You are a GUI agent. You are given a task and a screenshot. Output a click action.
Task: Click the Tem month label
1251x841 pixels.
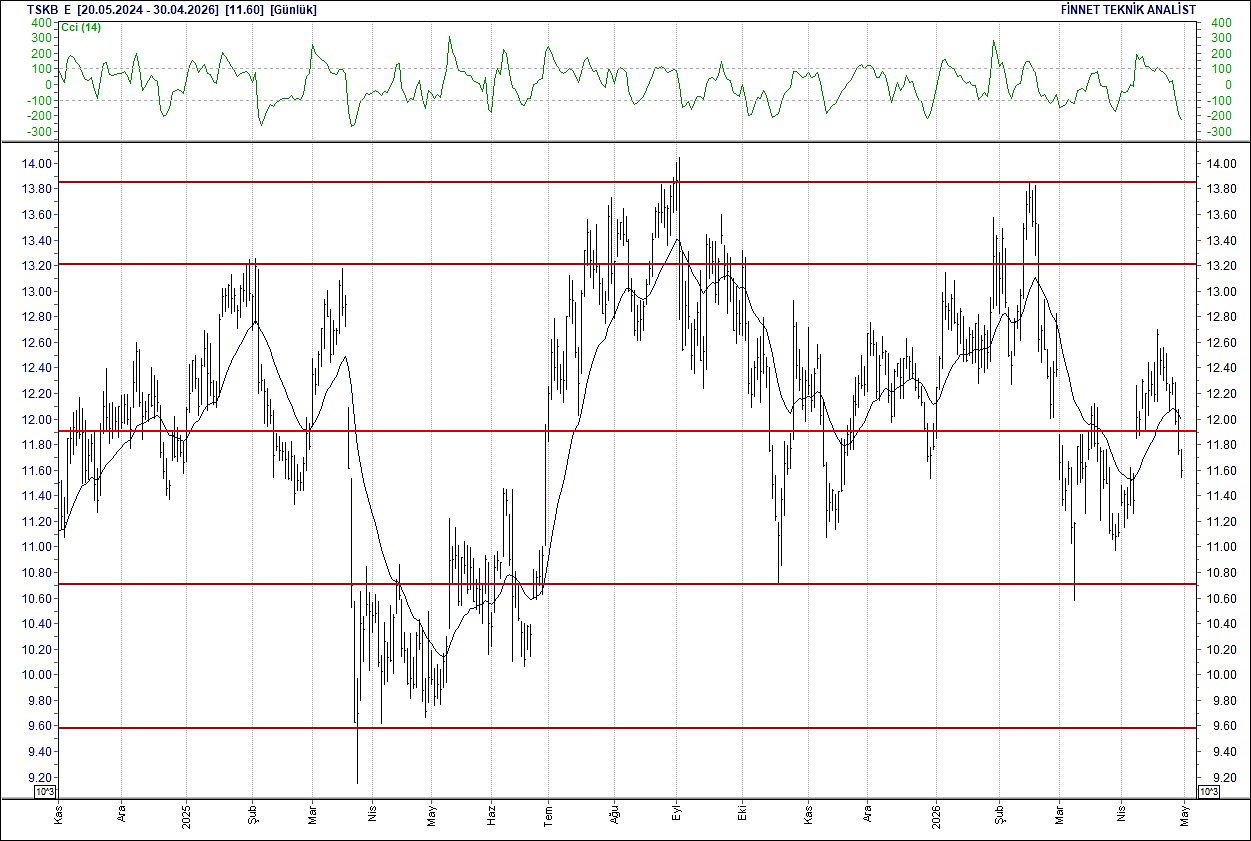tap(548, 816)
